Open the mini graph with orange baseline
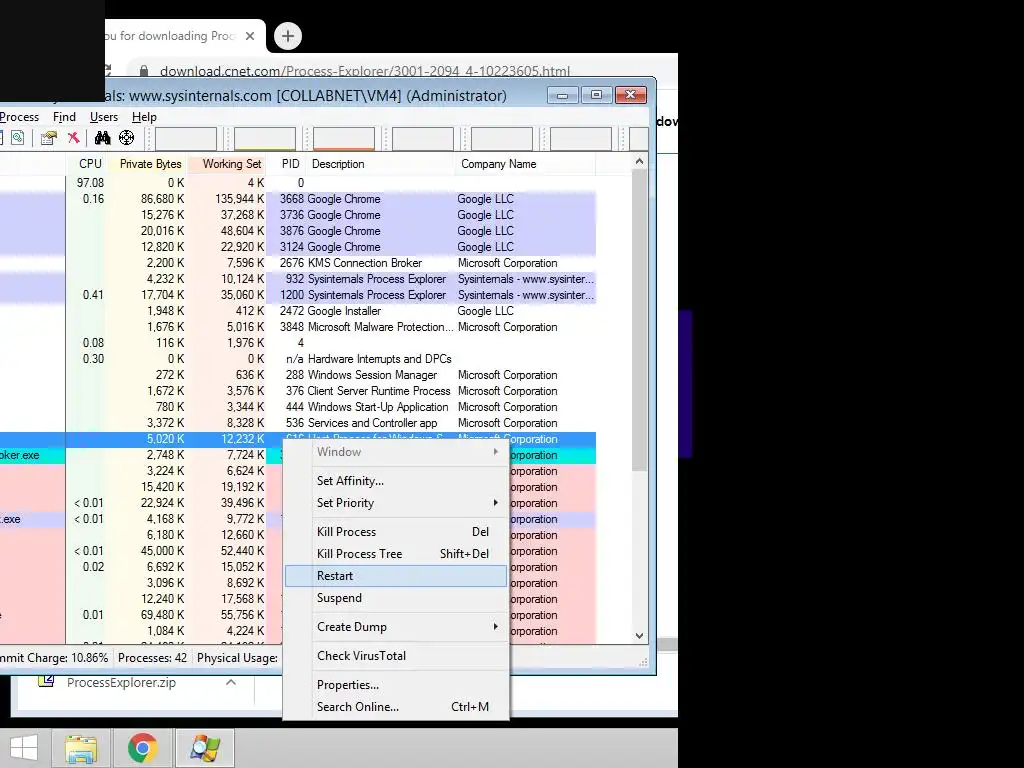 click(x=344, y=139)
